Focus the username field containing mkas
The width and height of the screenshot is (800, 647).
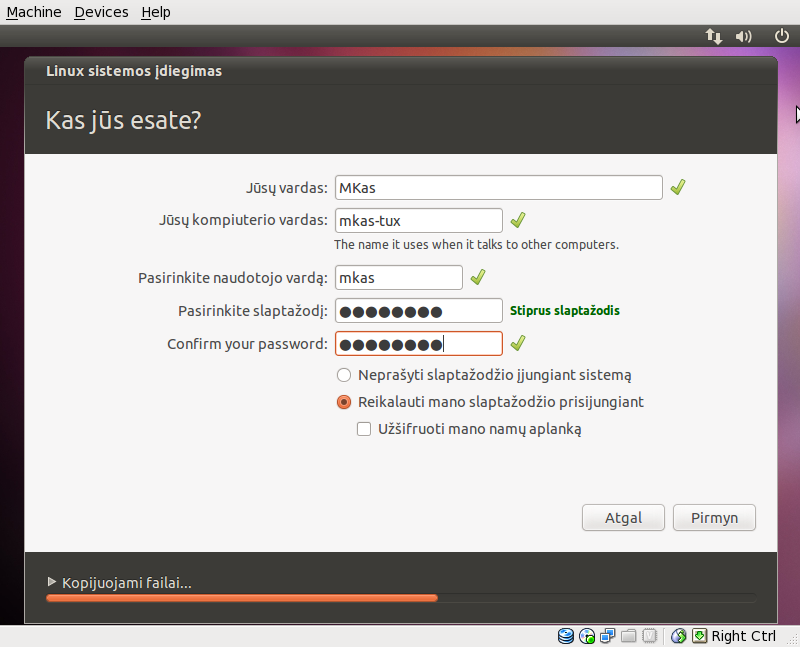(x=398, y=278)
